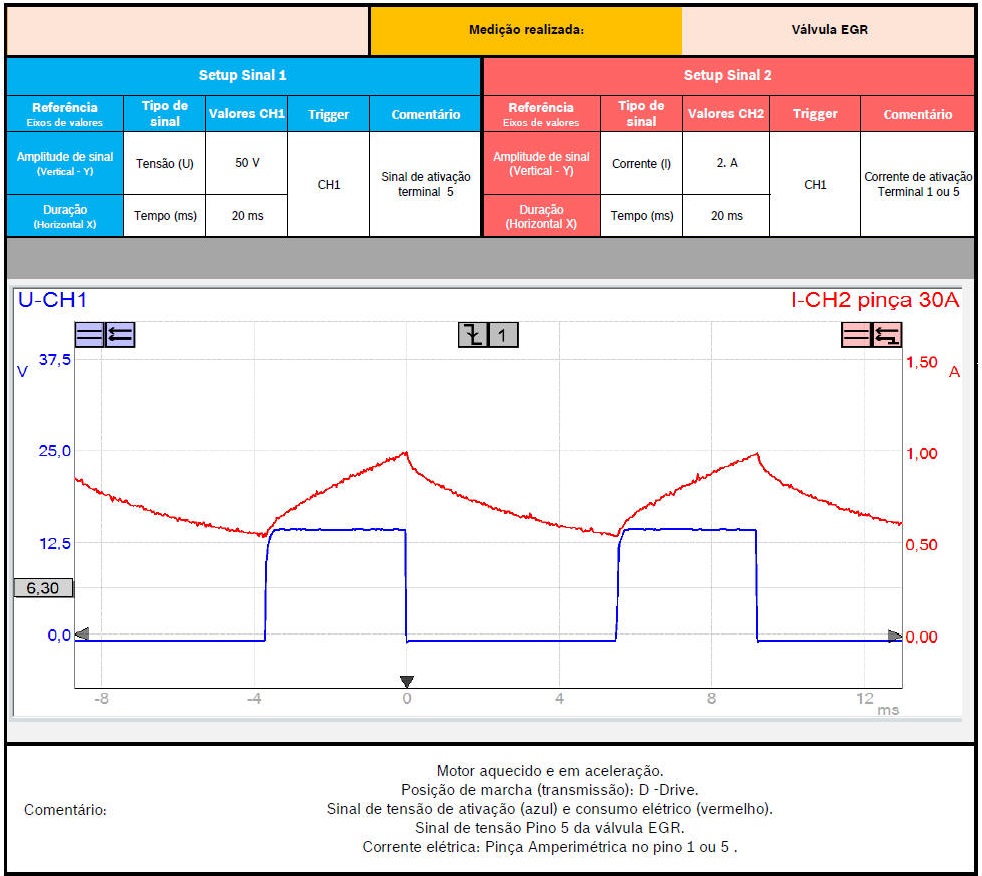
Task: Click the right gray zero-level arrow marker
Action: 895,635
